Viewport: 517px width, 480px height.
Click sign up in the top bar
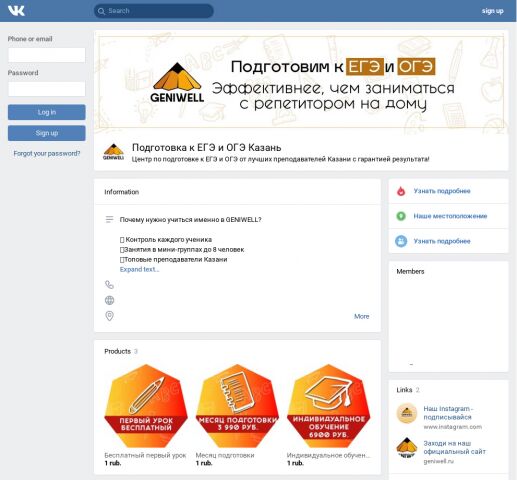point(492,11)
